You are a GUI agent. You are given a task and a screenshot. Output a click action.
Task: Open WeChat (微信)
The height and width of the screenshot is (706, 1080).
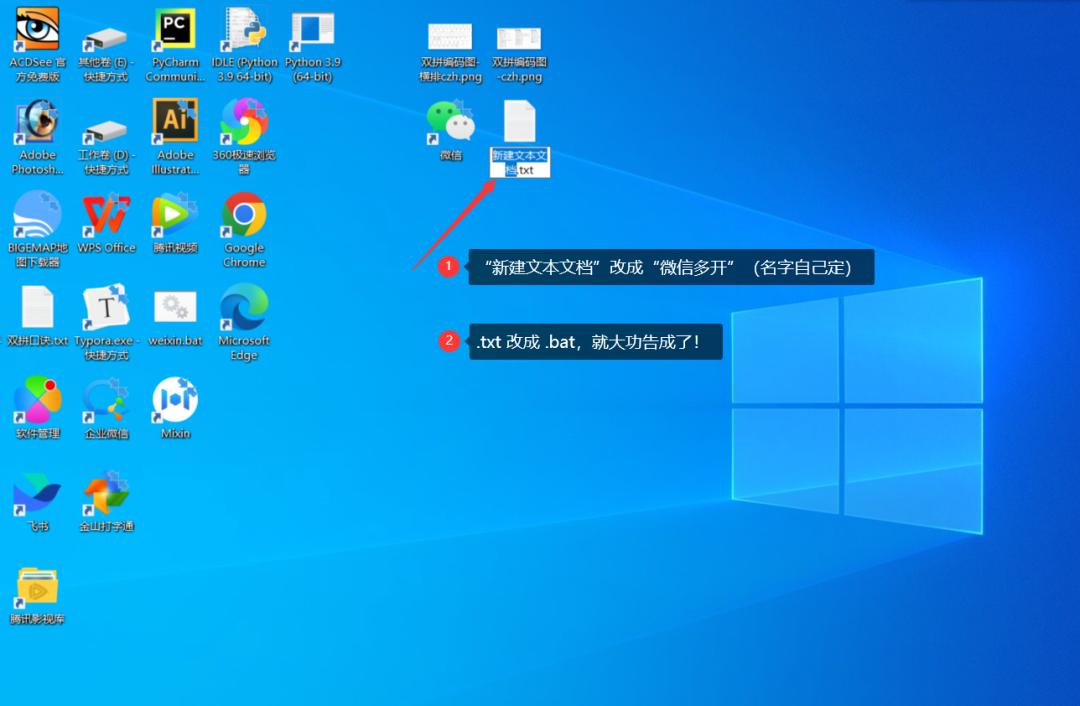pyautogui.click(x=450, y=120)
